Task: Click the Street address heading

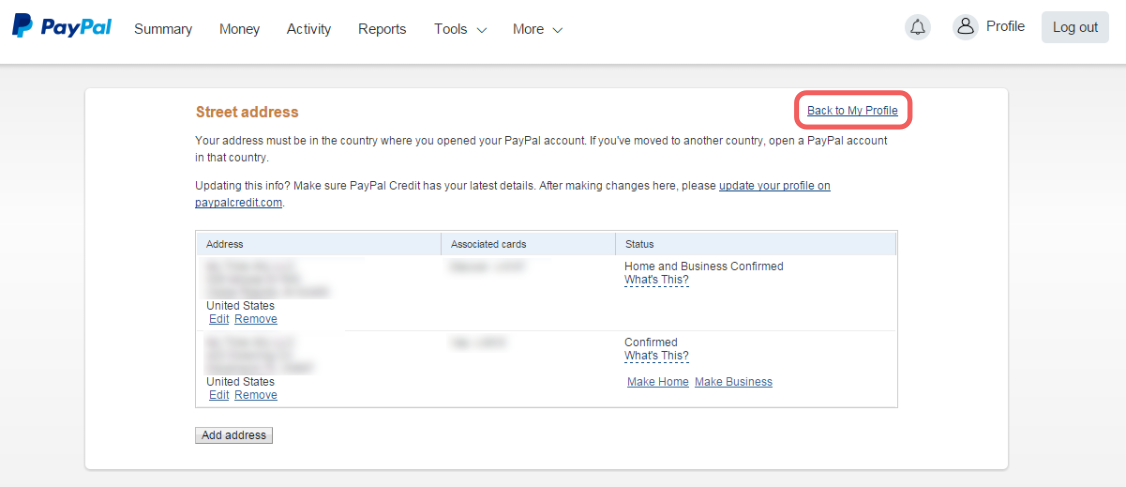Action: pyautogui.click(x=247, y=112)
